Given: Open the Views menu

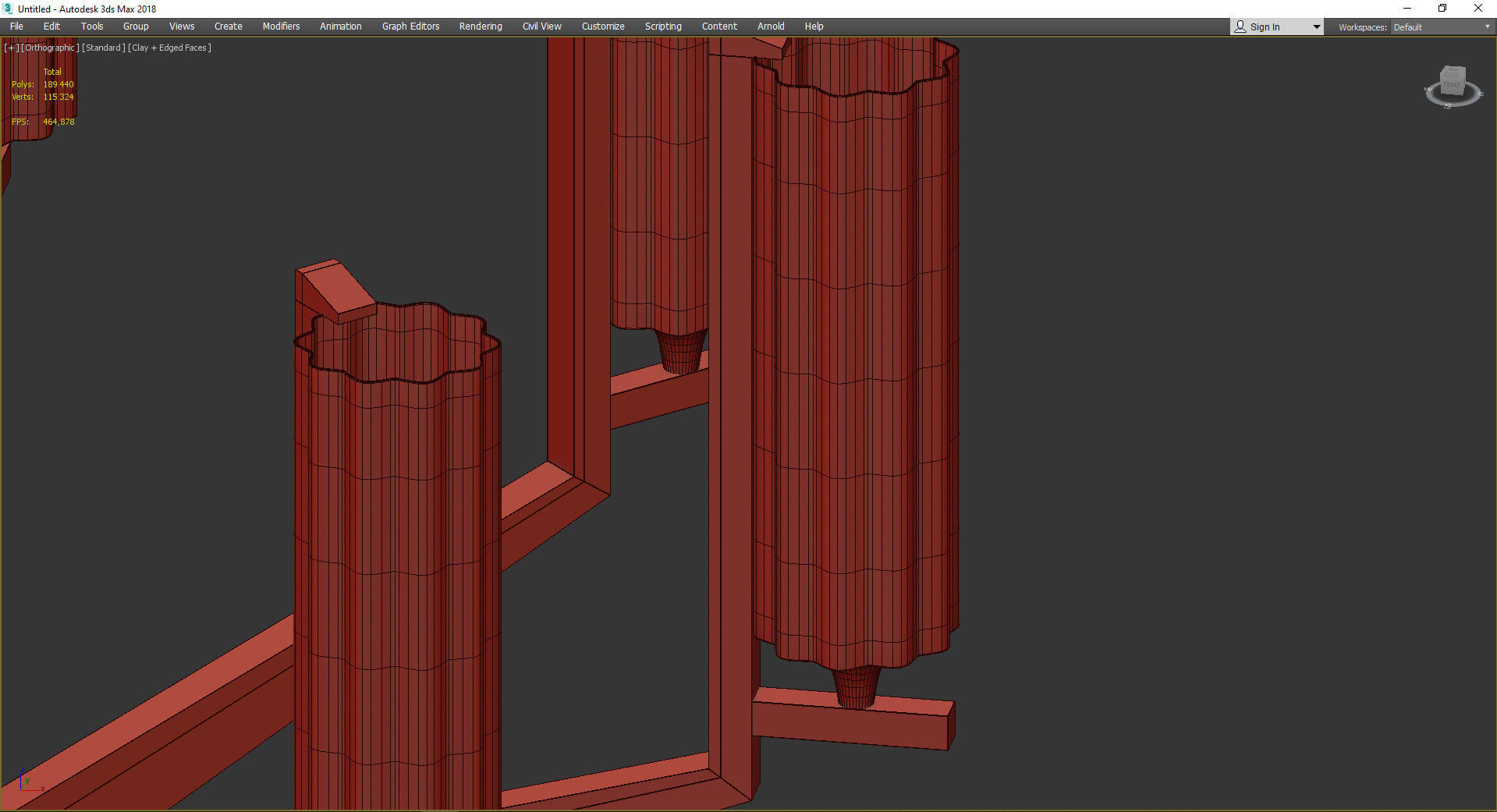Looking at the screenshot, I should pyautogui.click(x=182, y=27).
